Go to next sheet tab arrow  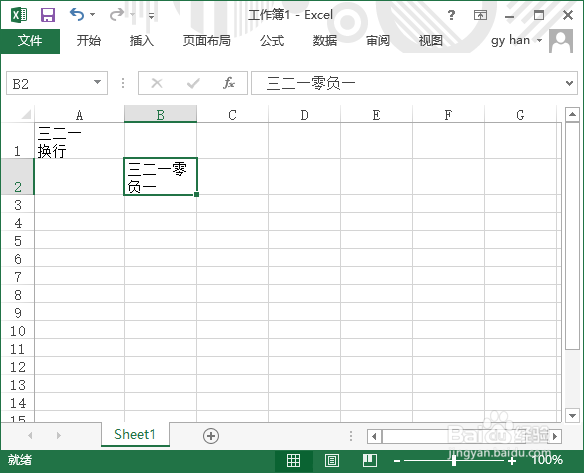[x=58, y=435]
